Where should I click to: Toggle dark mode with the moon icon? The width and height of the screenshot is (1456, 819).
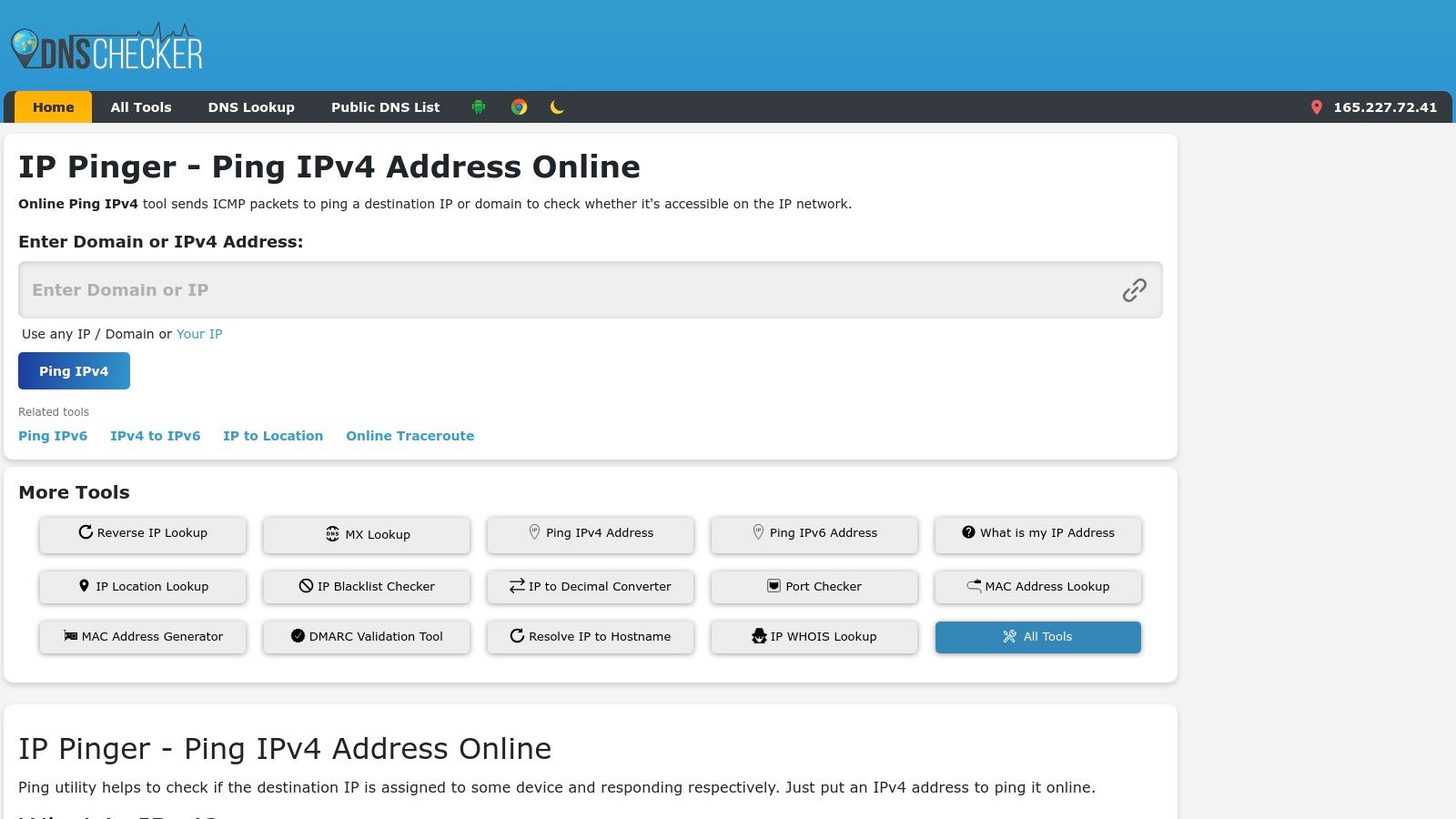[556, 106]
